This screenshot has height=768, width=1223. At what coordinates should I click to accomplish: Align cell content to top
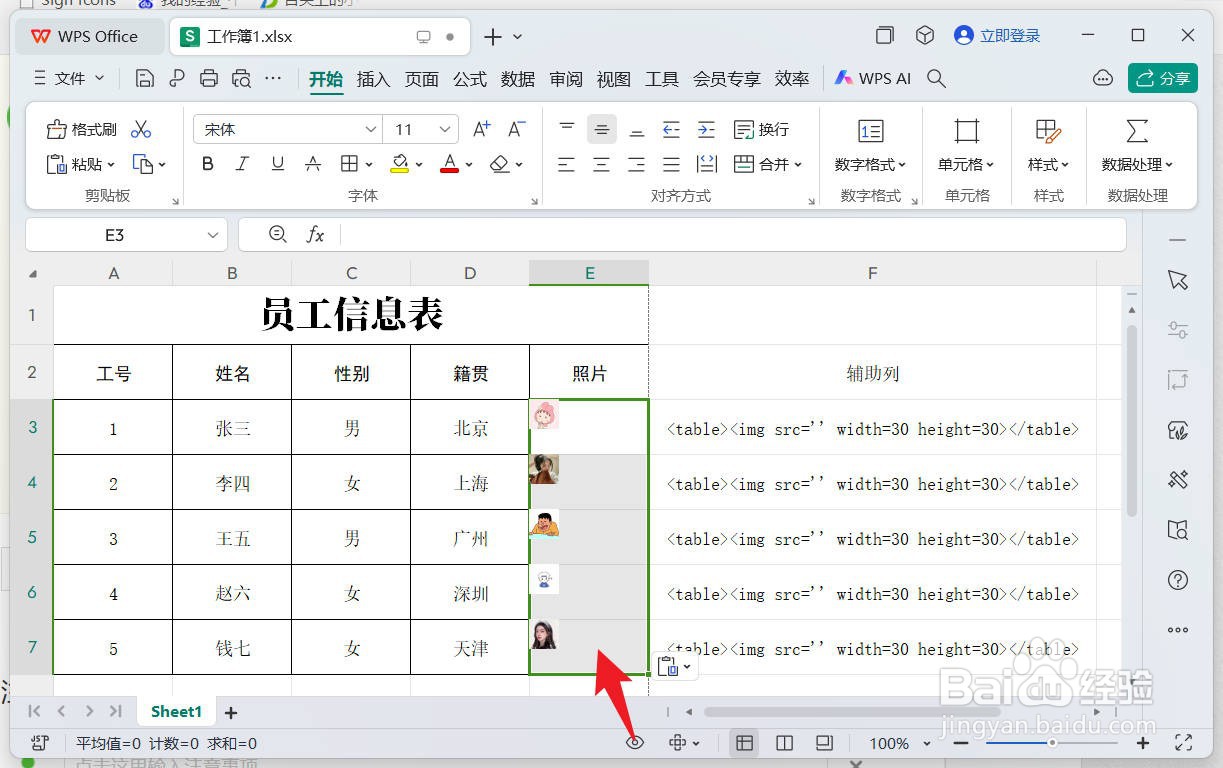coord(567,129)
